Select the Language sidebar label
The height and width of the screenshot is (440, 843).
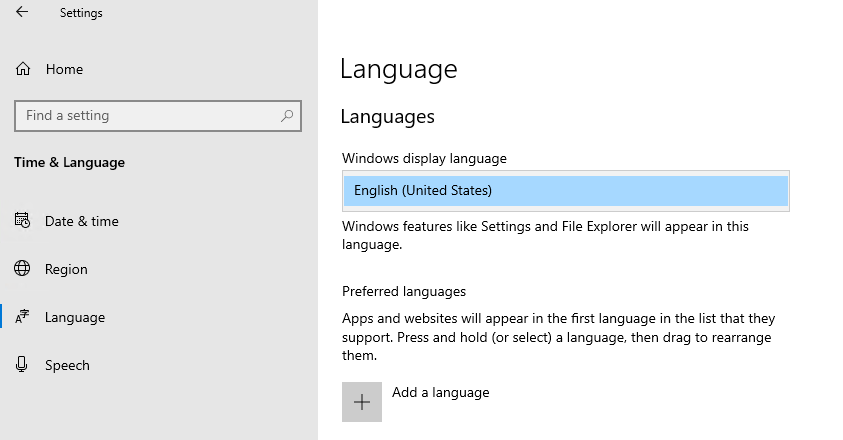tap(75, 317)
